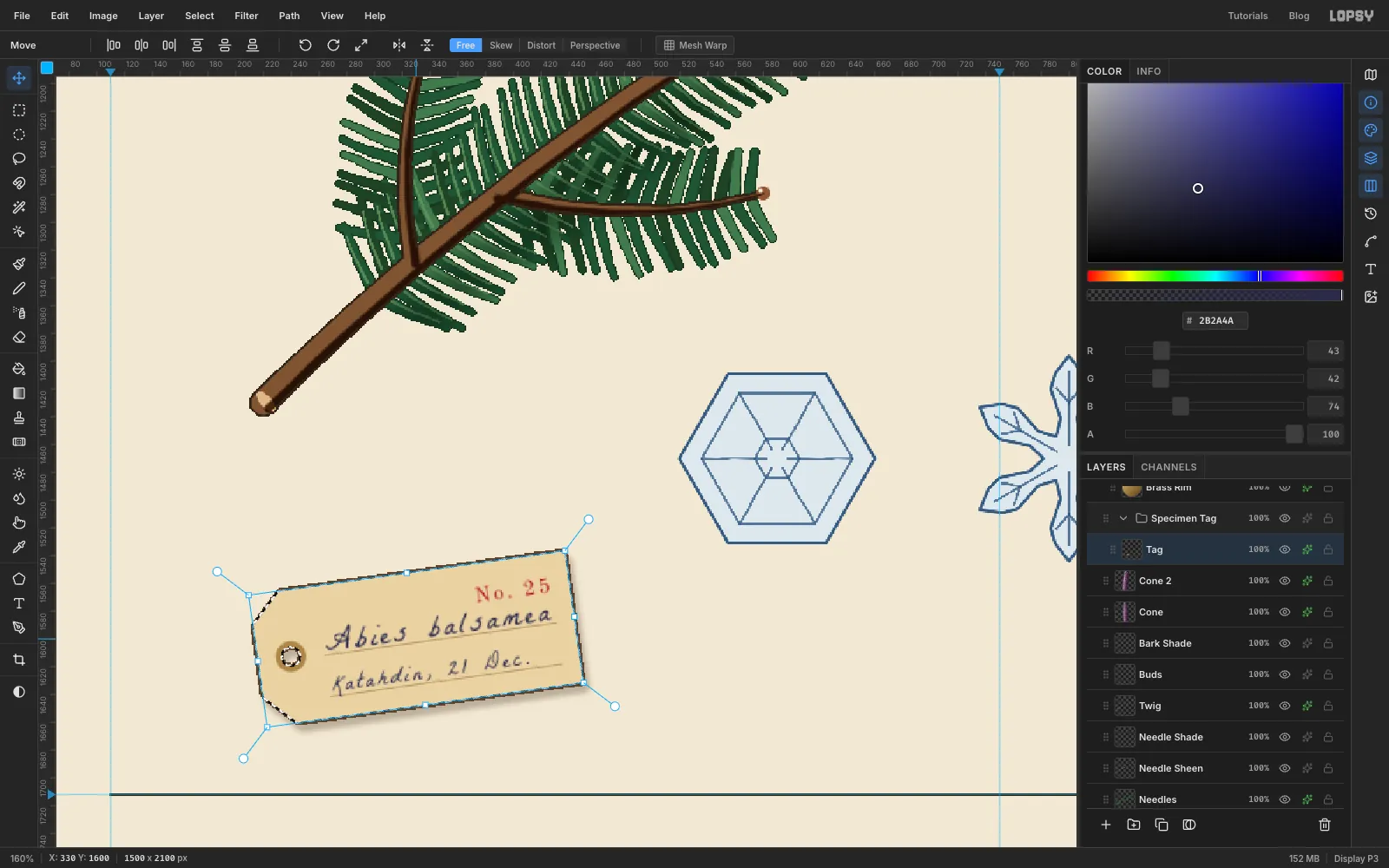Hide the Bark Shade layer
This screenshot has height=868, width=1389.
pyautogui.click(x=1285, y=643)
